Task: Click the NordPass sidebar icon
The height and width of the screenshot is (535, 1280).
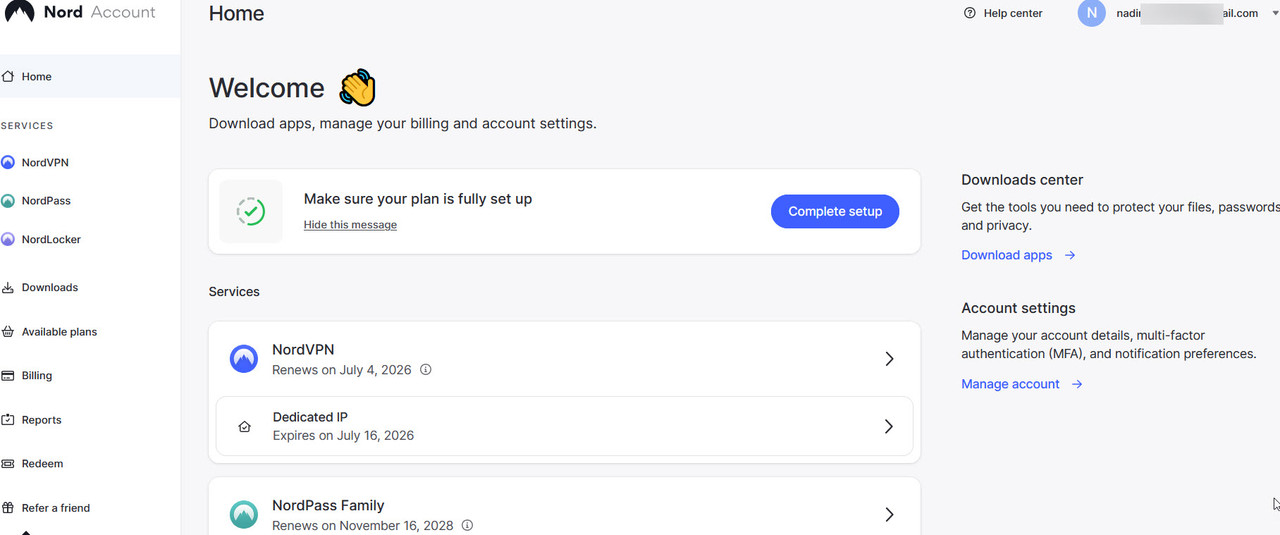Action: click(x=8, y=201)
